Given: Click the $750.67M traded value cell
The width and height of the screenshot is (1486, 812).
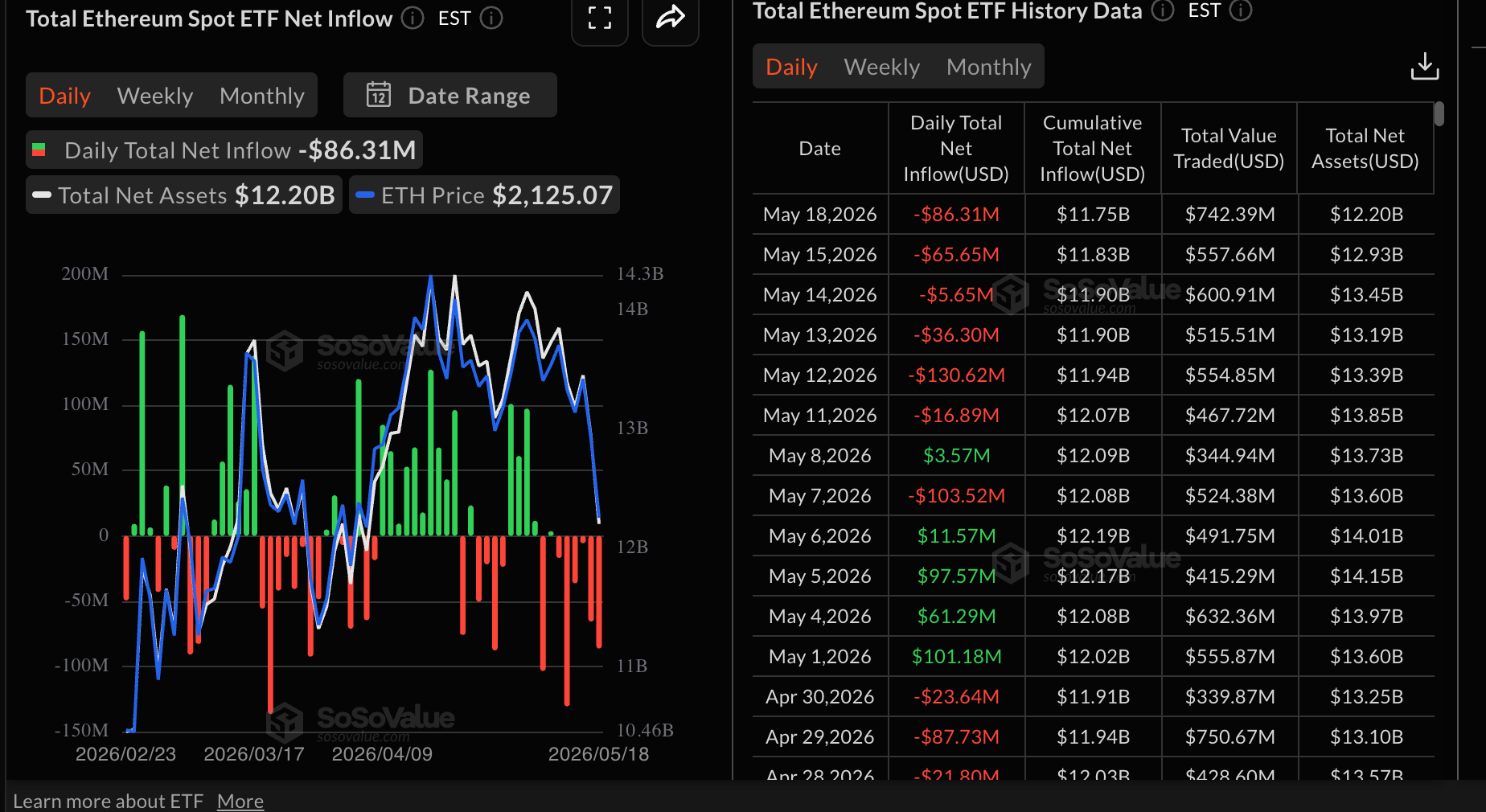Looking at the screenshot, I should click(x=1229, y=736).
